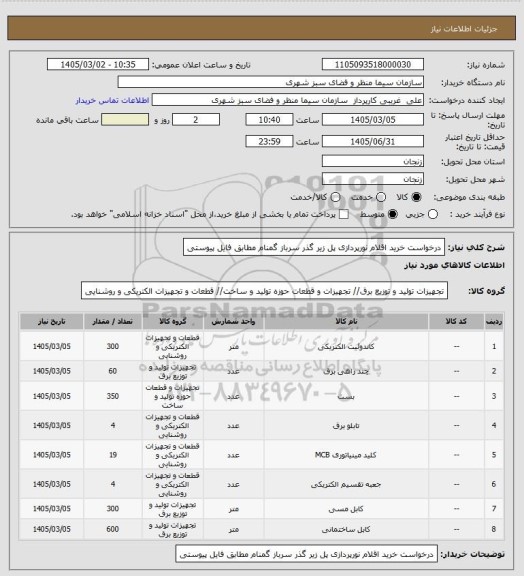The image size is (524, 576).
Task: Click the empty remaining hours field
Action: [x=125, y=120]
